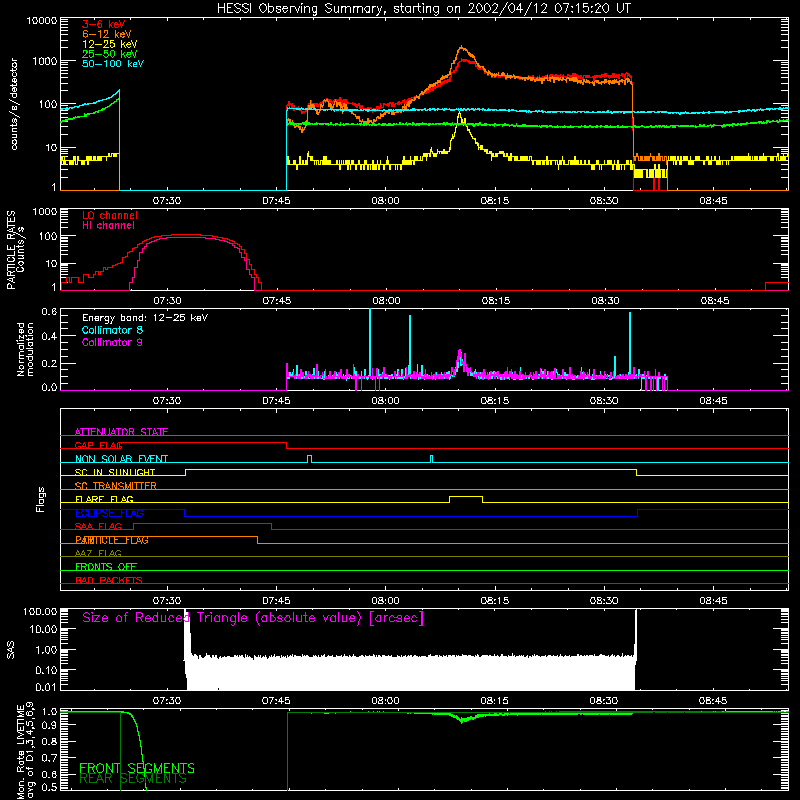
Task: Select the orange 6-12 keV legend entry
Action: point(107,34)
